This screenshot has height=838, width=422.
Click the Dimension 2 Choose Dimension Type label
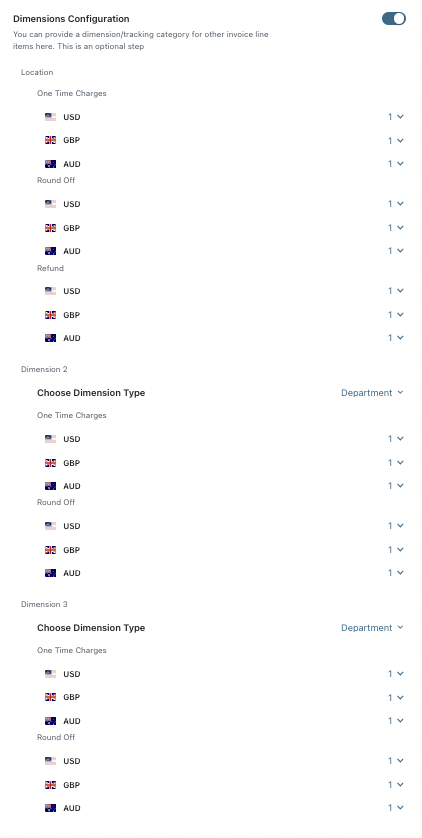[91, 393]
